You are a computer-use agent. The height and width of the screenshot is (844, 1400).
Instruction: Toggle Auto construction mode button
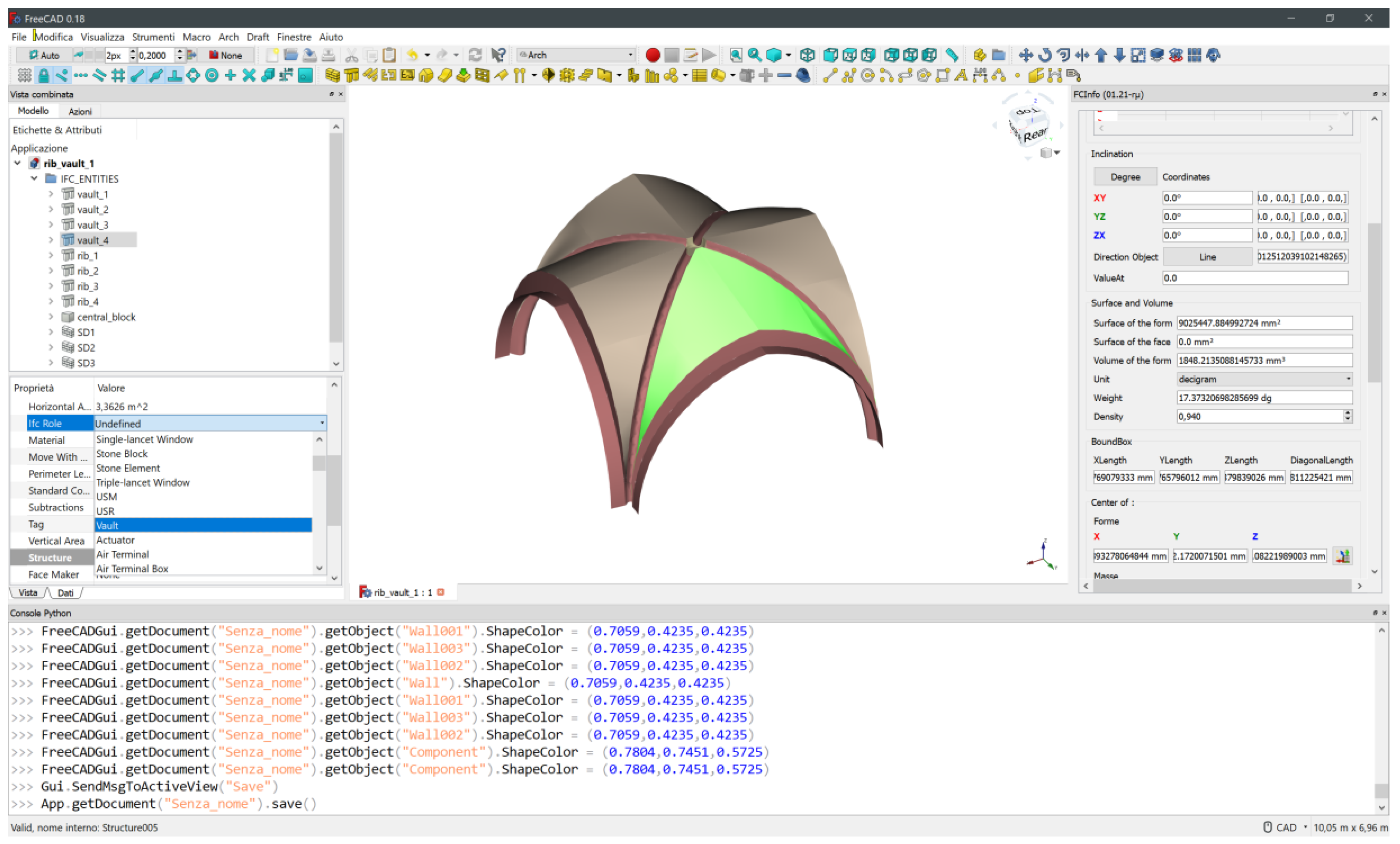coord(44,55)
